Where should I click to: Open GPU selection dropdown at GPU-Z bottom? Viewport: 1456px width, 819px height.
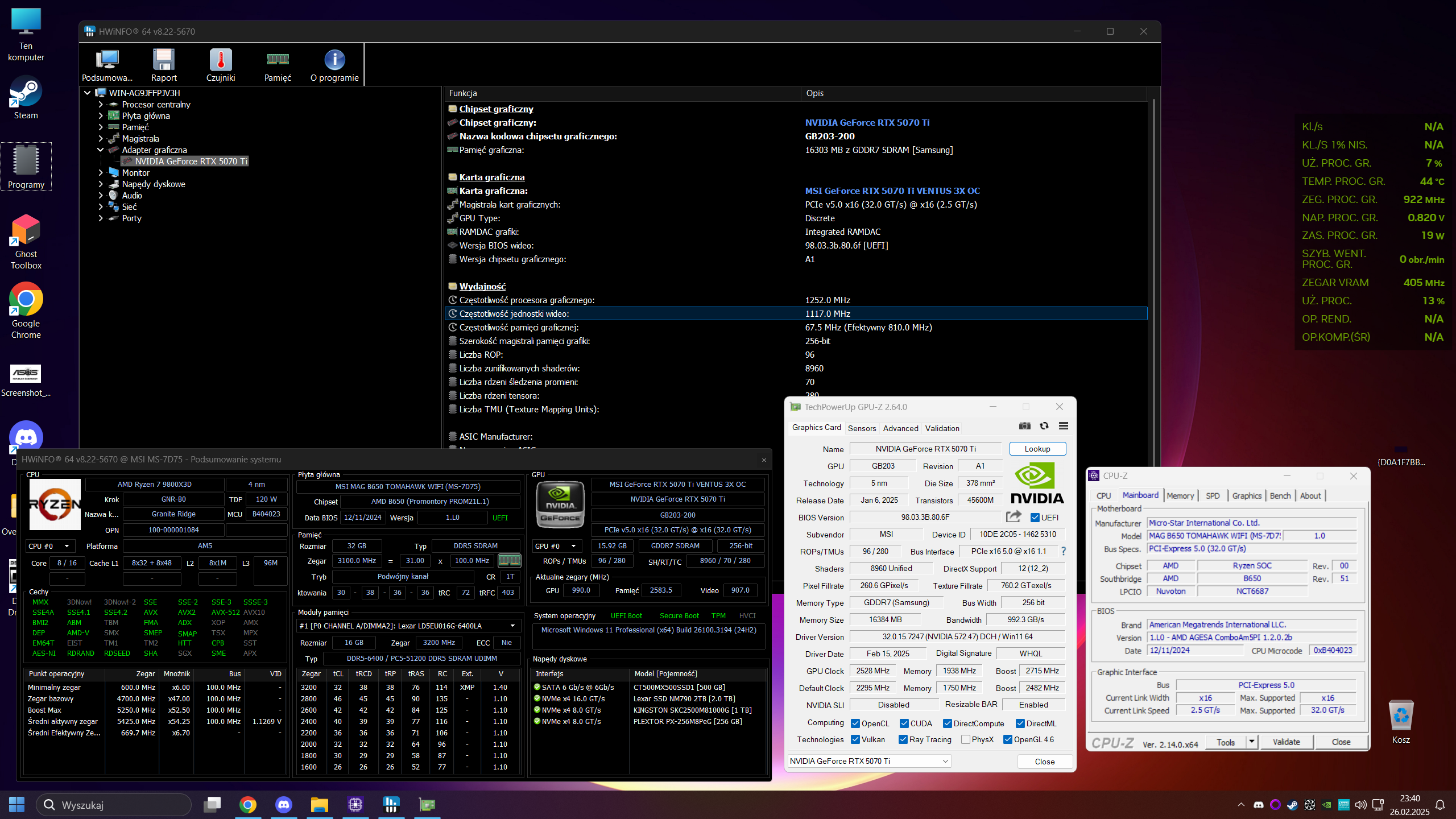click(869, 761)
